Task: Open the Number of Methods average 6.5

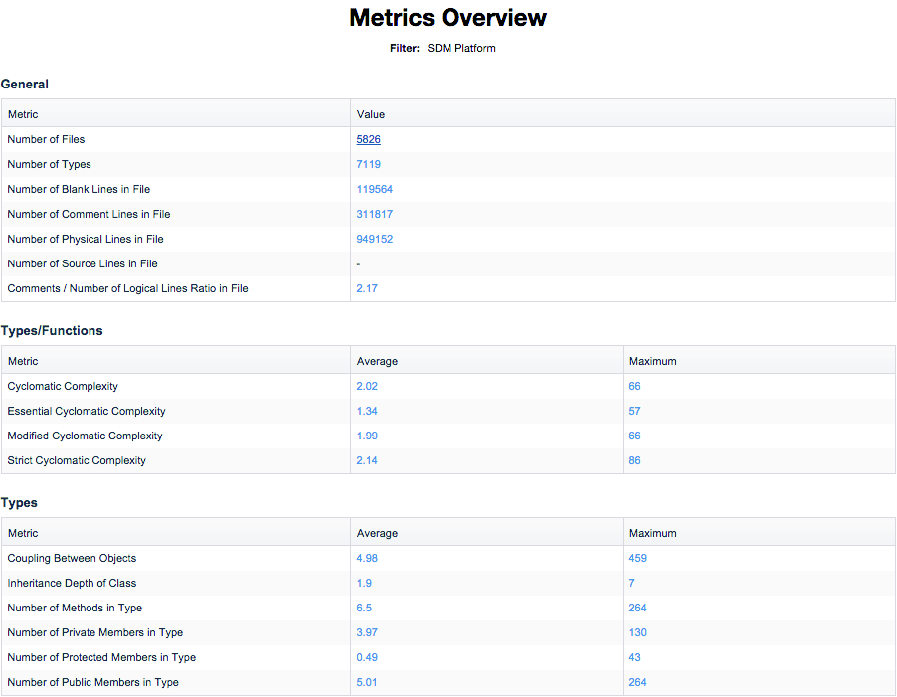Action: [x=364, y=608]
